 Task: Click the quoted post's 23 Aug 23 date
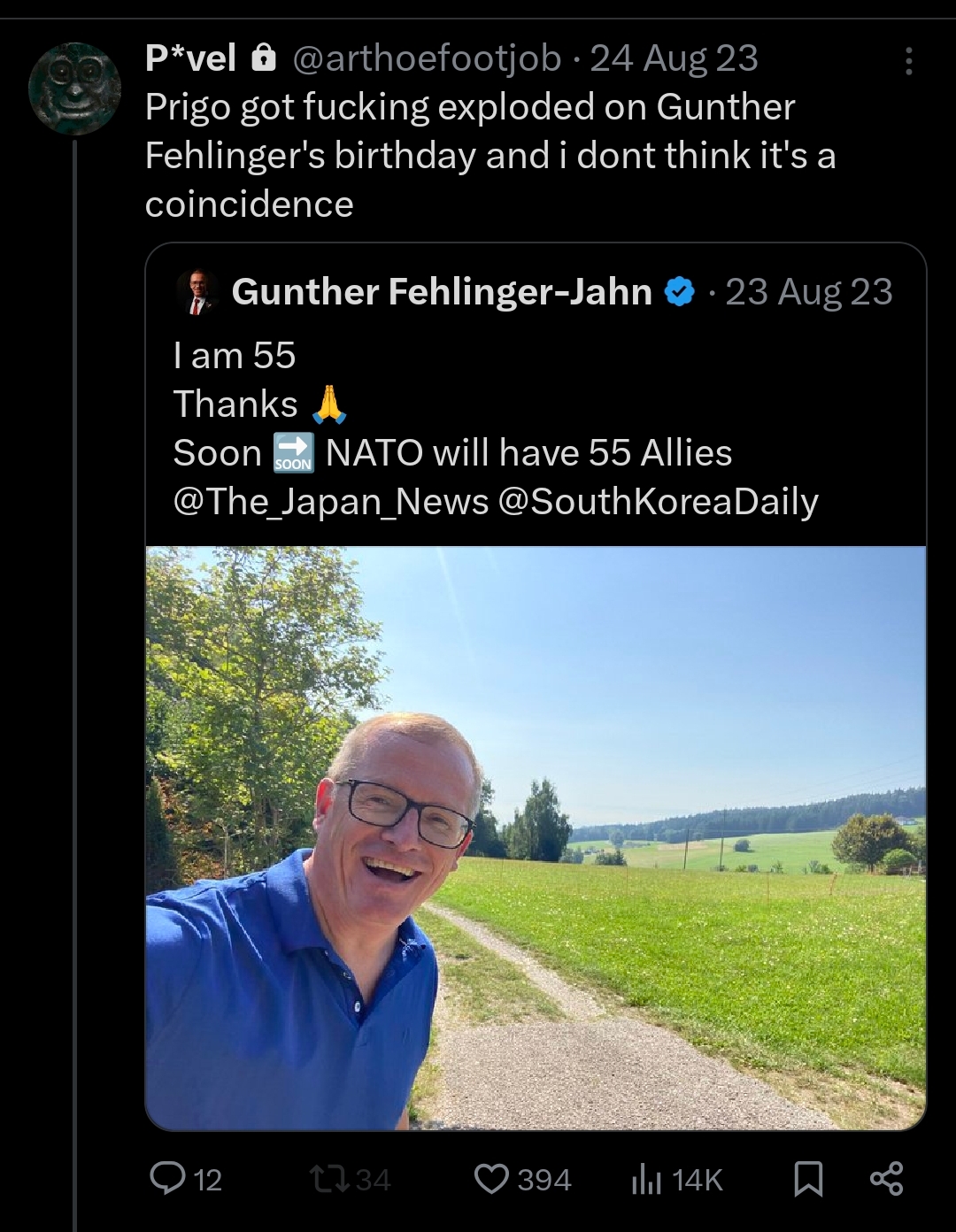click(809, 292)
